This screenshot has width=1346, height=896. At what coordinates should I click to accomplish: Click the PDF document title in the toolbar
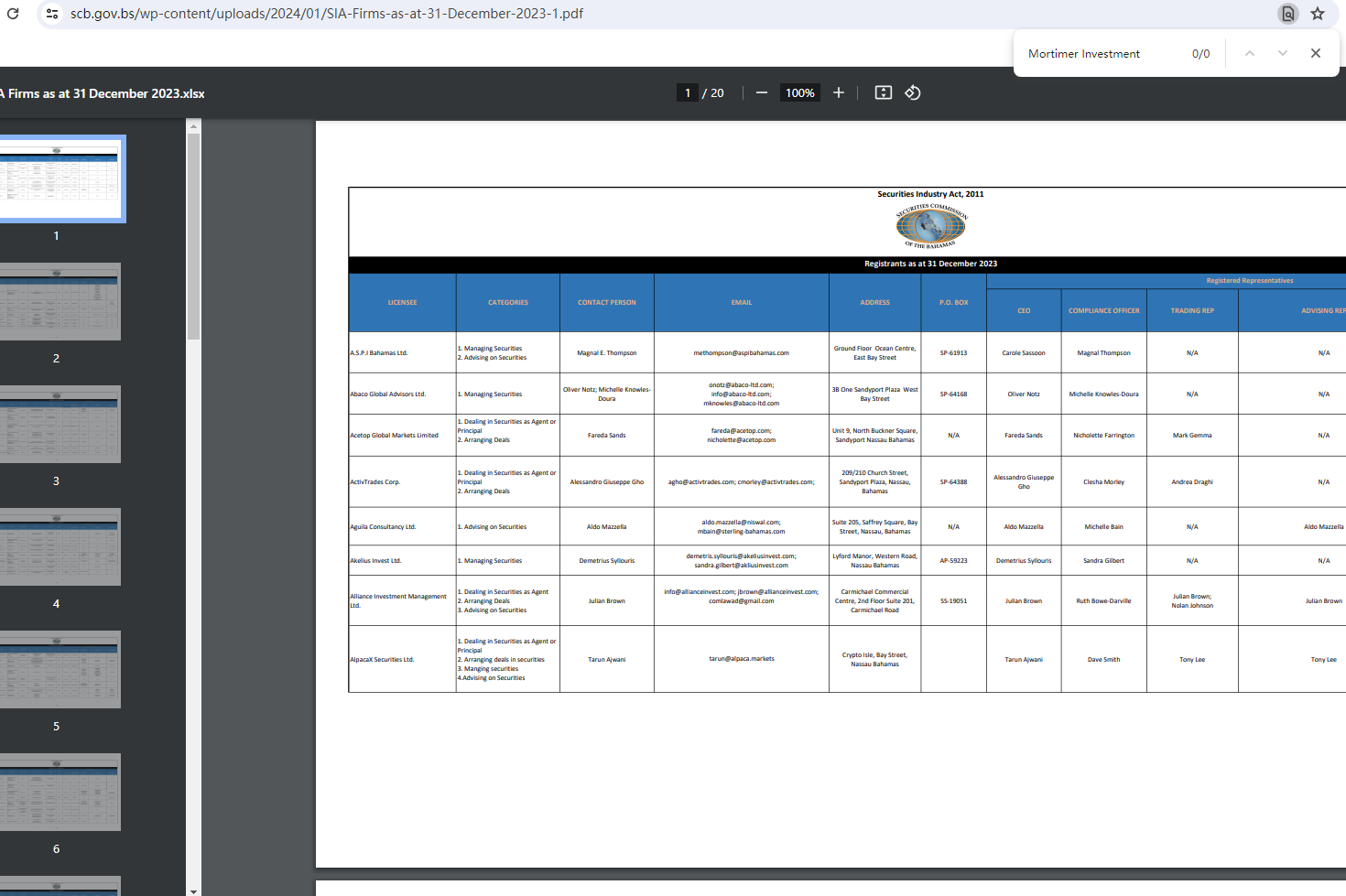pyautogui.click(x=103, y=93)
